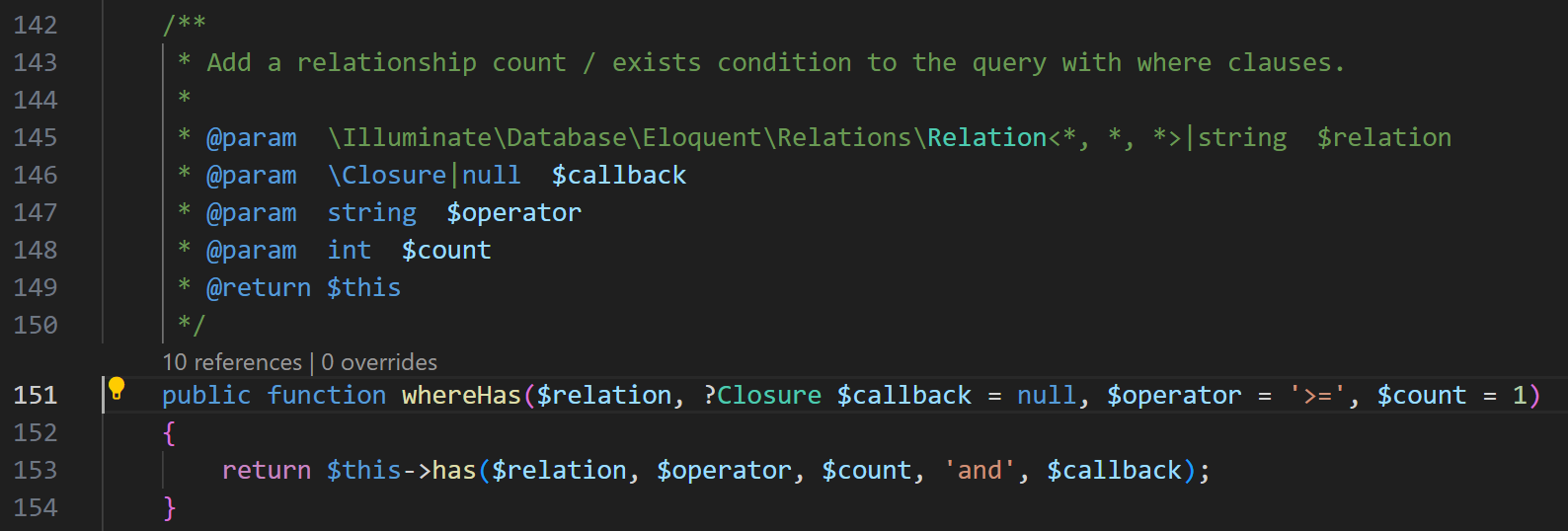This screenshot has width=1568, height=531.
Task: Open the '10 references' code lens
Action: 232,362
